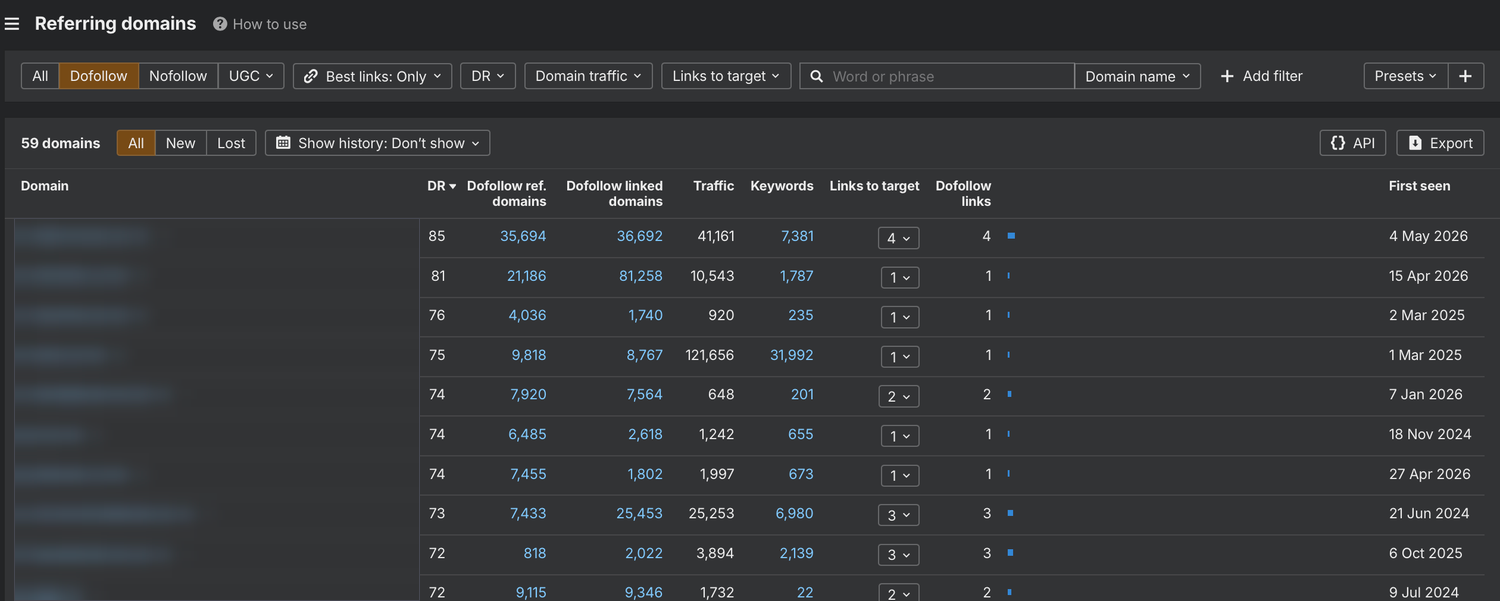Open Links to target filter dropdown
This screenshot has height=601, width=1500.
[x=726, y=76]
